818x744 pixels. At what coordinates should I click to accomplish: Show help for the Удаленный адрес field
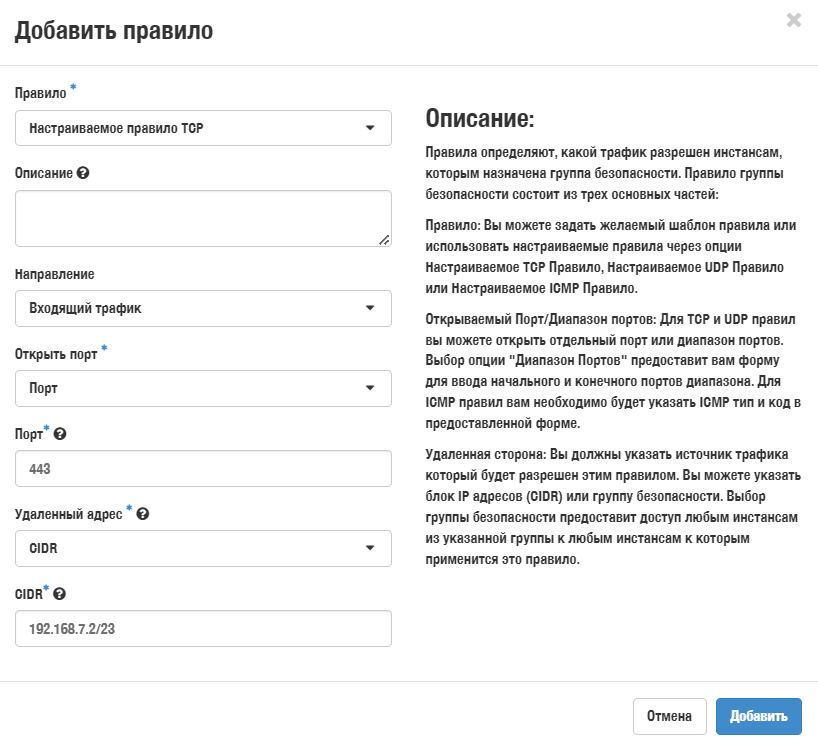coord(143,514)
